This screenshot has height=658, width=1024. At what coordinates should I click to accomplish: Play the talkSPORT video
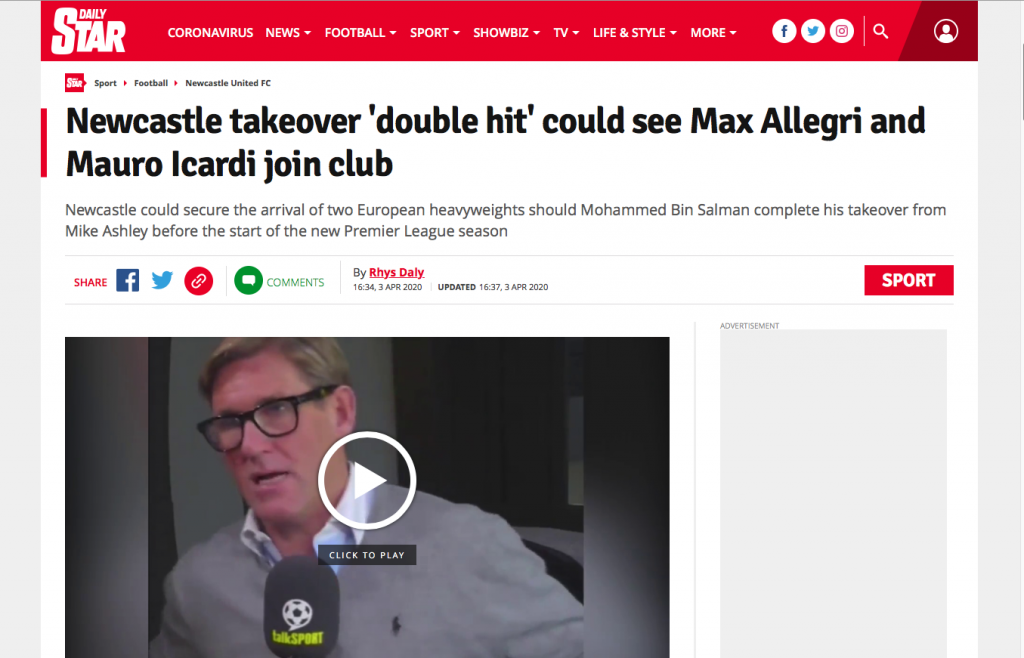pyautogui.click(x=367, y=480)
